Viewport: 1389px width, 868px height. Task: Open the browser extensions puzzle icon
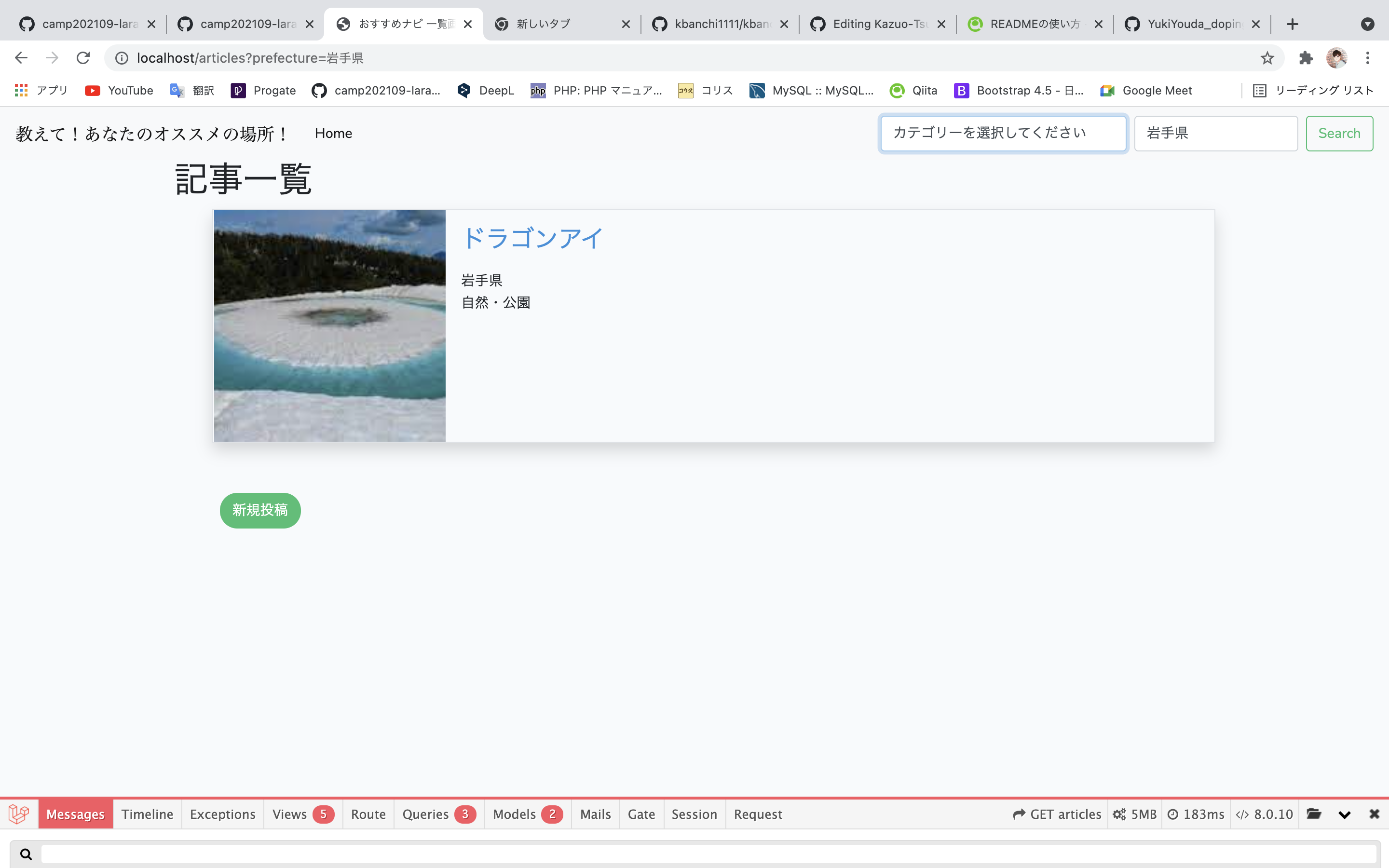1306,57
